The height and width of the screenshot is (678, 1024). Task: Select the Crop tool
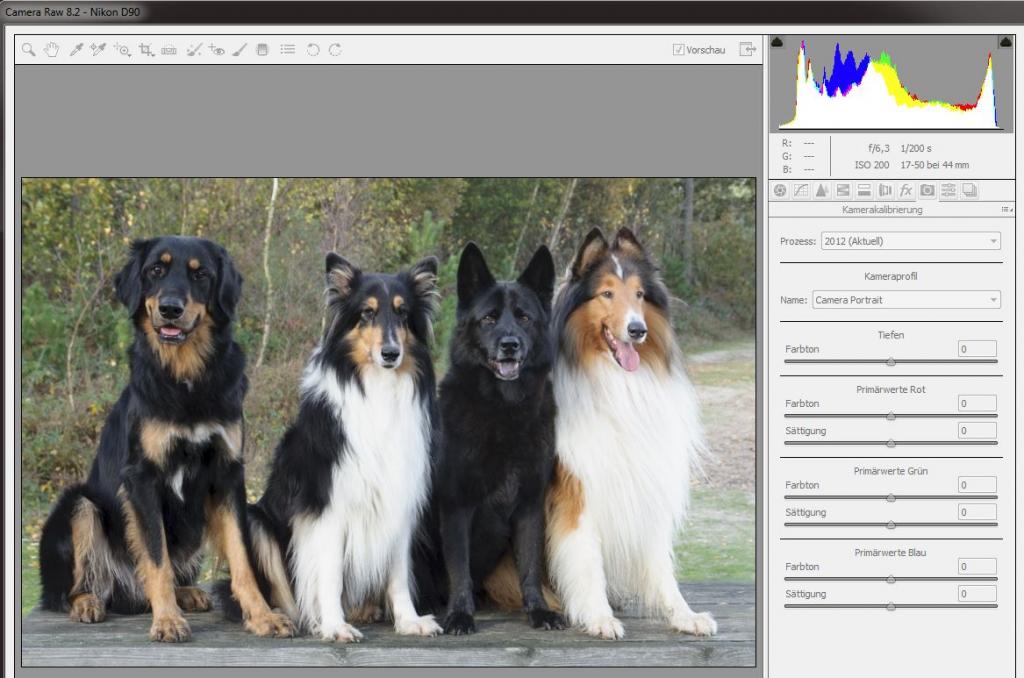[146, 50]
